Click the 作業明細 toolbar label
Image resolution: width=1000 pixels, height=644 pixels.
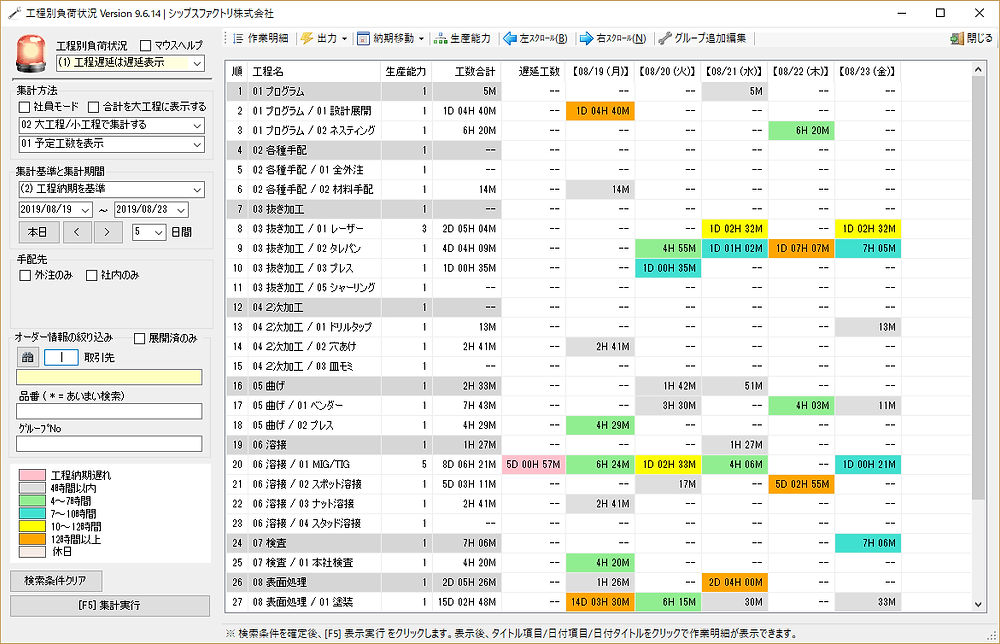pyautogui.click(x=268, y=38)
